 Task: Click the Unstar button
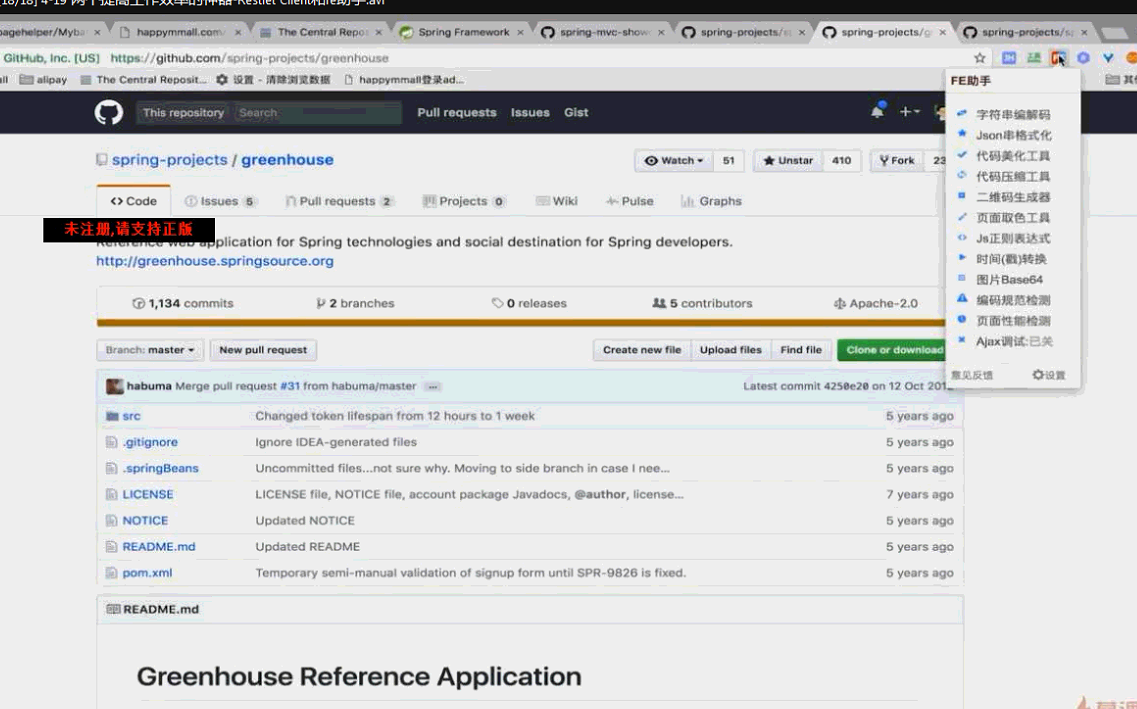pos(788,160)
